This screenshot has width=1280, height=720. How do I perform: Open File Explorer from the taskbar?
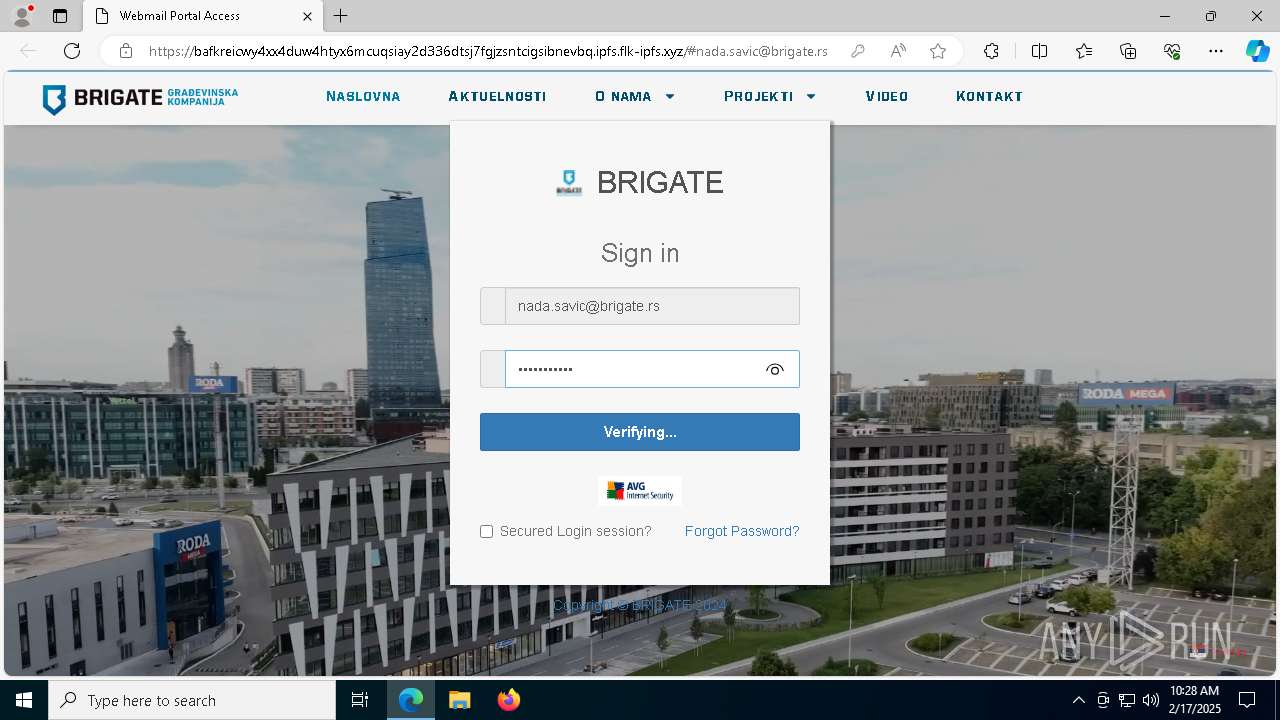(x=460, y=700)
